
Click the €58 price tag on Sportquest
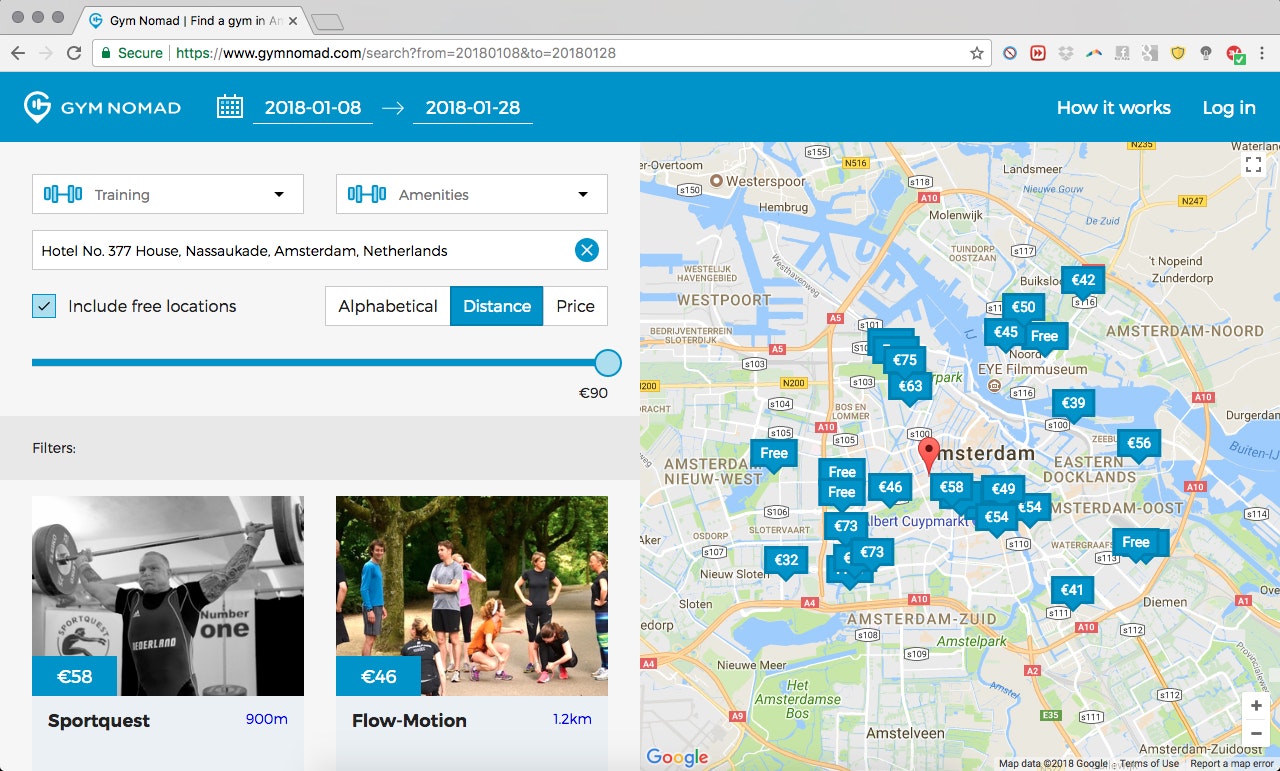[75, 676]
